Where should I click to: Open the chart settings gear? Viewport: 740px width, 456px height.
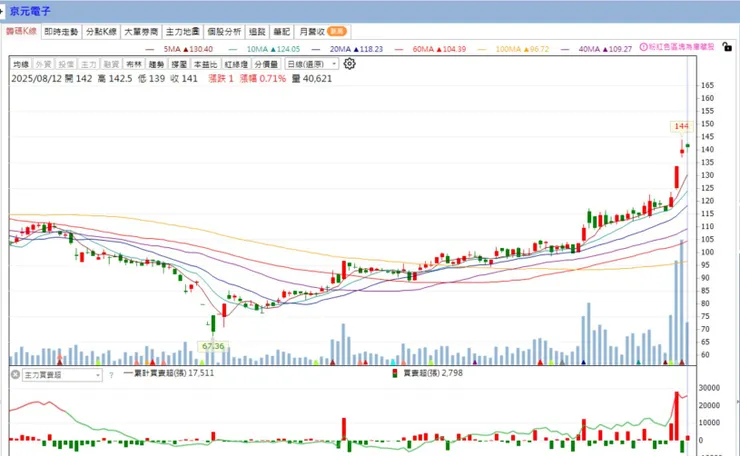(x=349, y=64)
